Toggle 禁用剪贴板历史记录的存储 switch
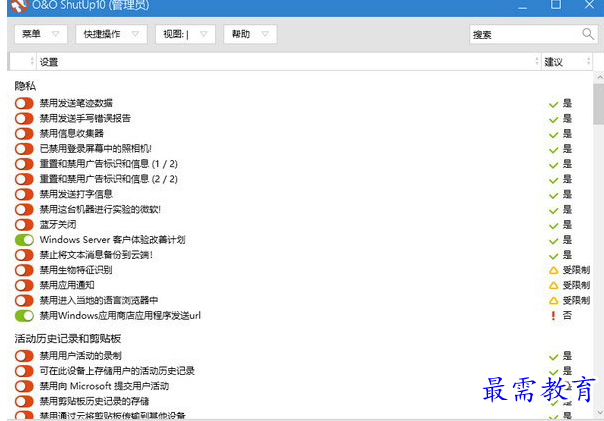This screenshot has height=421, width=604. [x=24, y=401]
